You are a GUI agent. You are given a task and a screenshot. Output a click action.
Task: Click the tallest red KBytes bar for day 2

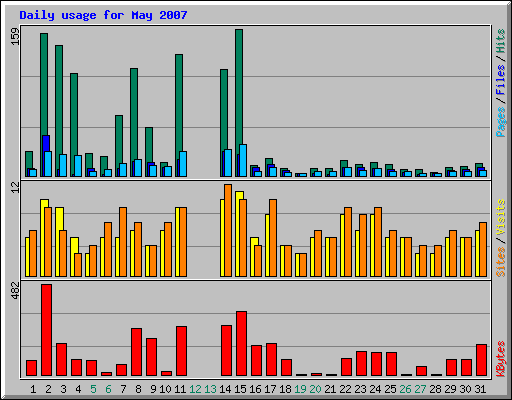coord(46,330)
